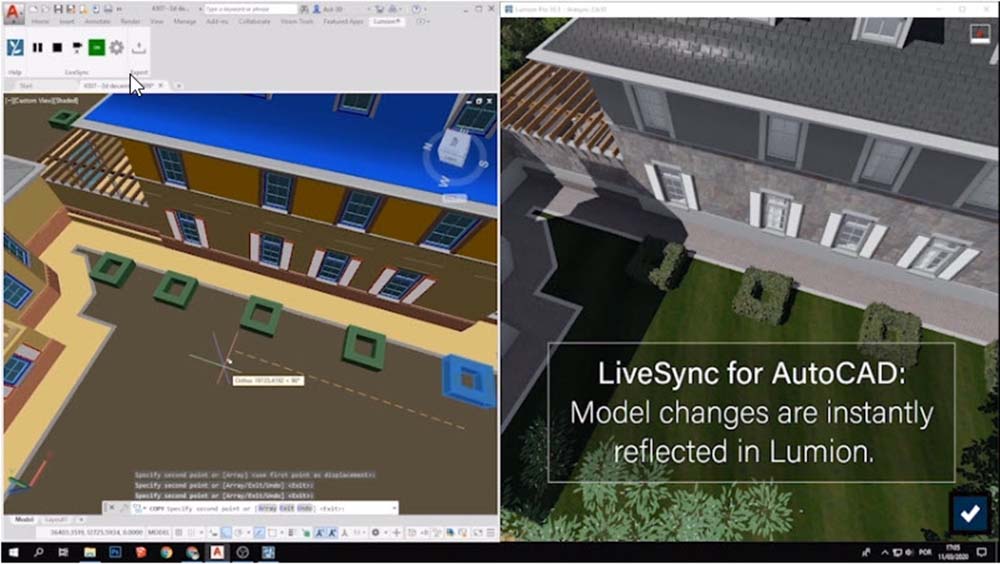Click the blue checkmark button in Lumion
Image resolution: width=1000 pixels, height=564 pixels.
point(967,513)
